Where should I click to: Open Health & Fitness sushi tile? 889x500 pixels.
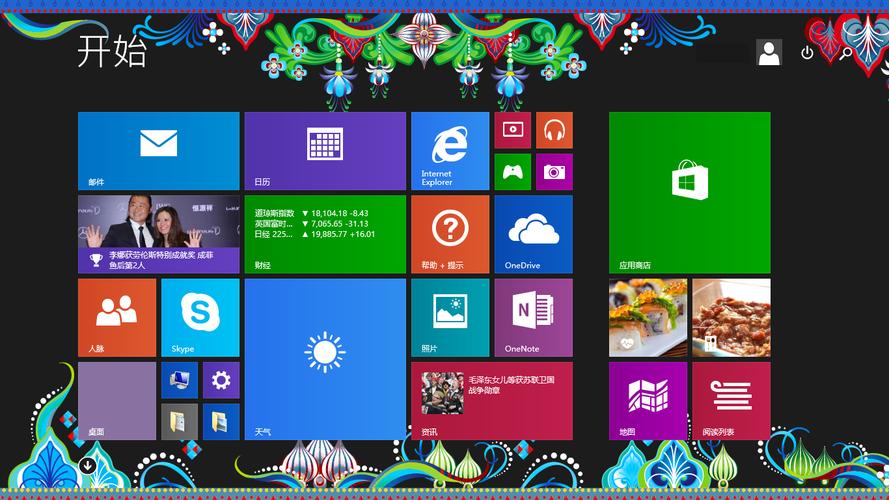(x=648, y=317)
